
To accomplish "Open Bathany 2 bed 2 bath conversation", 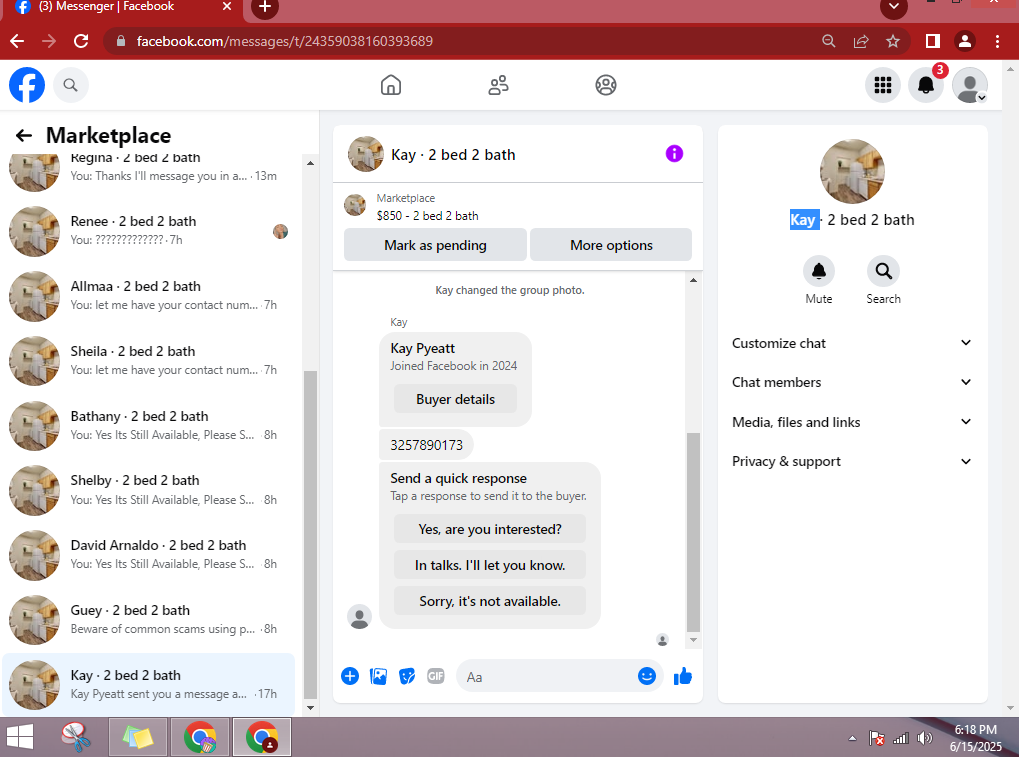I will tap(149, 426).
